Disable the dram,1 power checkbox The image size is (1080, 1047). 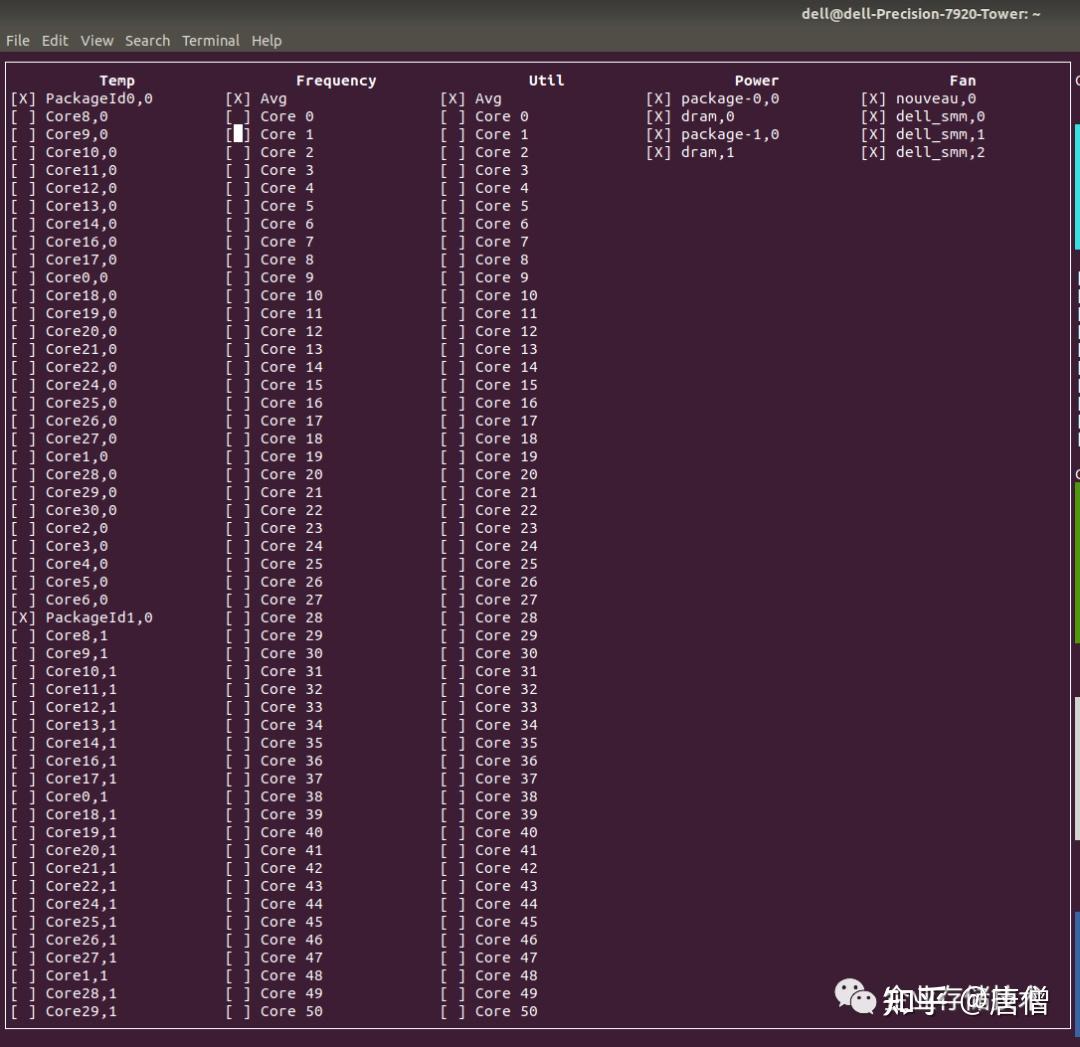658,152
